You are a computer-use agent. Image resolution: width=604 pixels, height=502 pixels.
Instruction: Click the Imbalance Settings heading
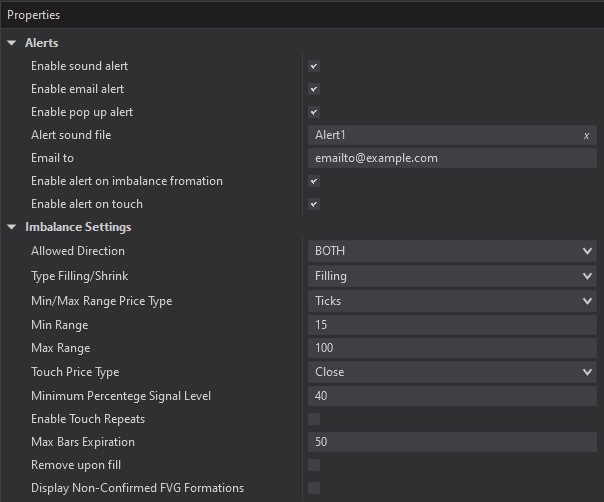(x=78, y=227)
